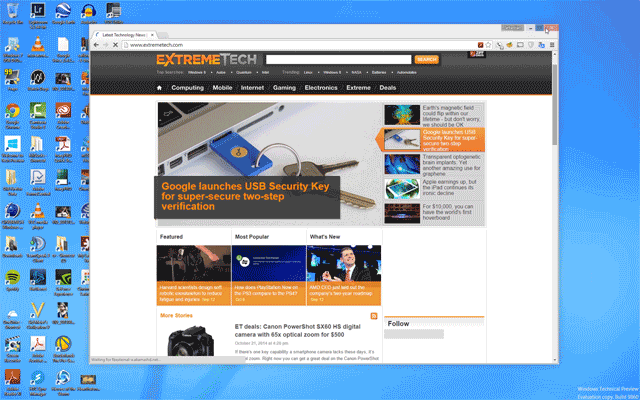Viewport: 640px width, 400px height.
Task: Click the scrollbar down arrow
Action: (x=555, y=360)
